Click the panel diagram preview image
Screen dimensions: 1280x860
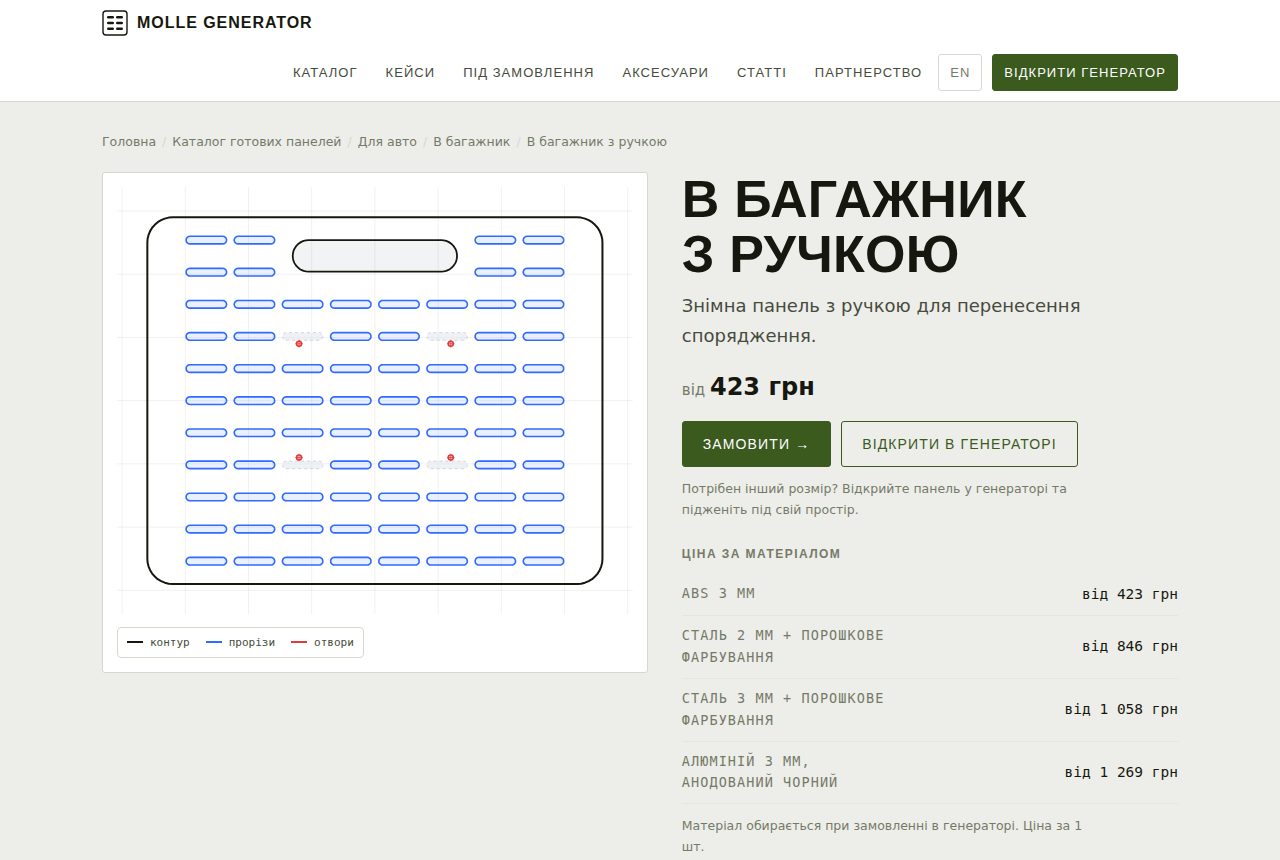(375, 401)
